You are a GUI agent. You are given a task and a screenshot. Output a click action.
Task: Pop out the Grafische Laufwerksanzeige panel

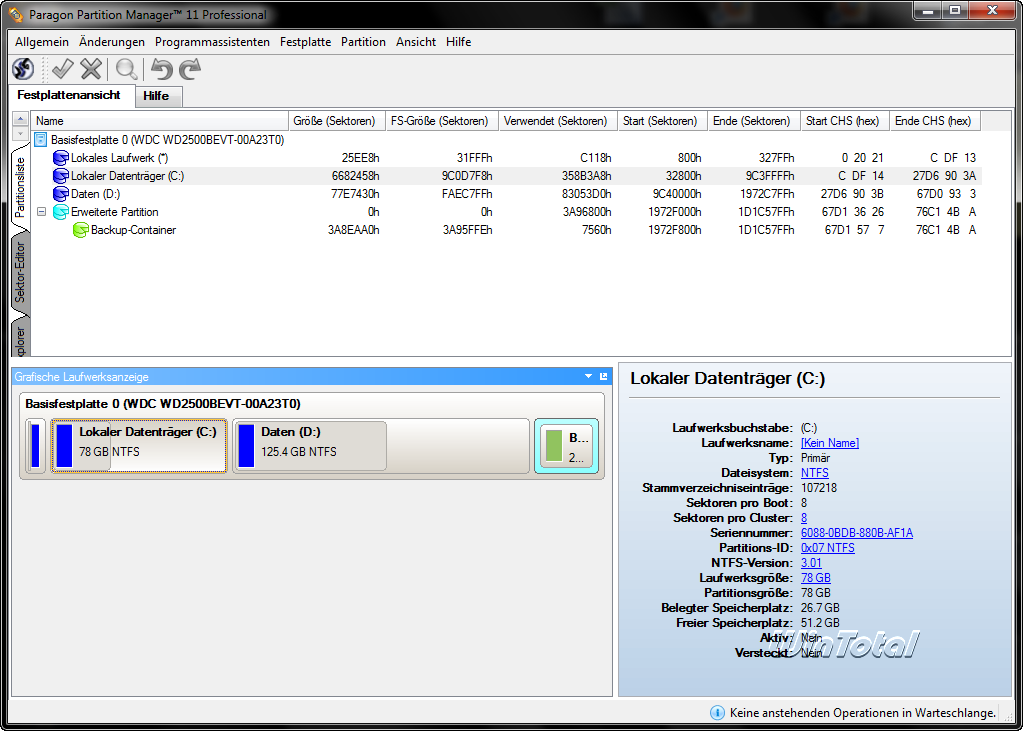coord(603,377)
